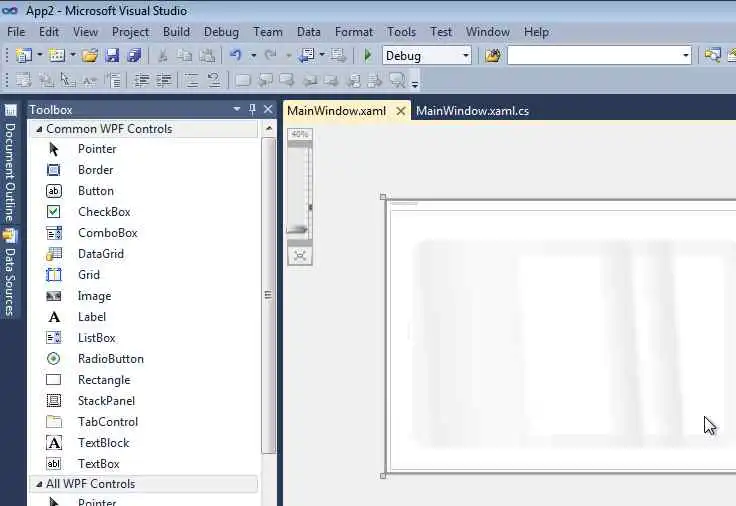Open the File menu
Viewport: 736px width, 506px height.
[16, 32]
